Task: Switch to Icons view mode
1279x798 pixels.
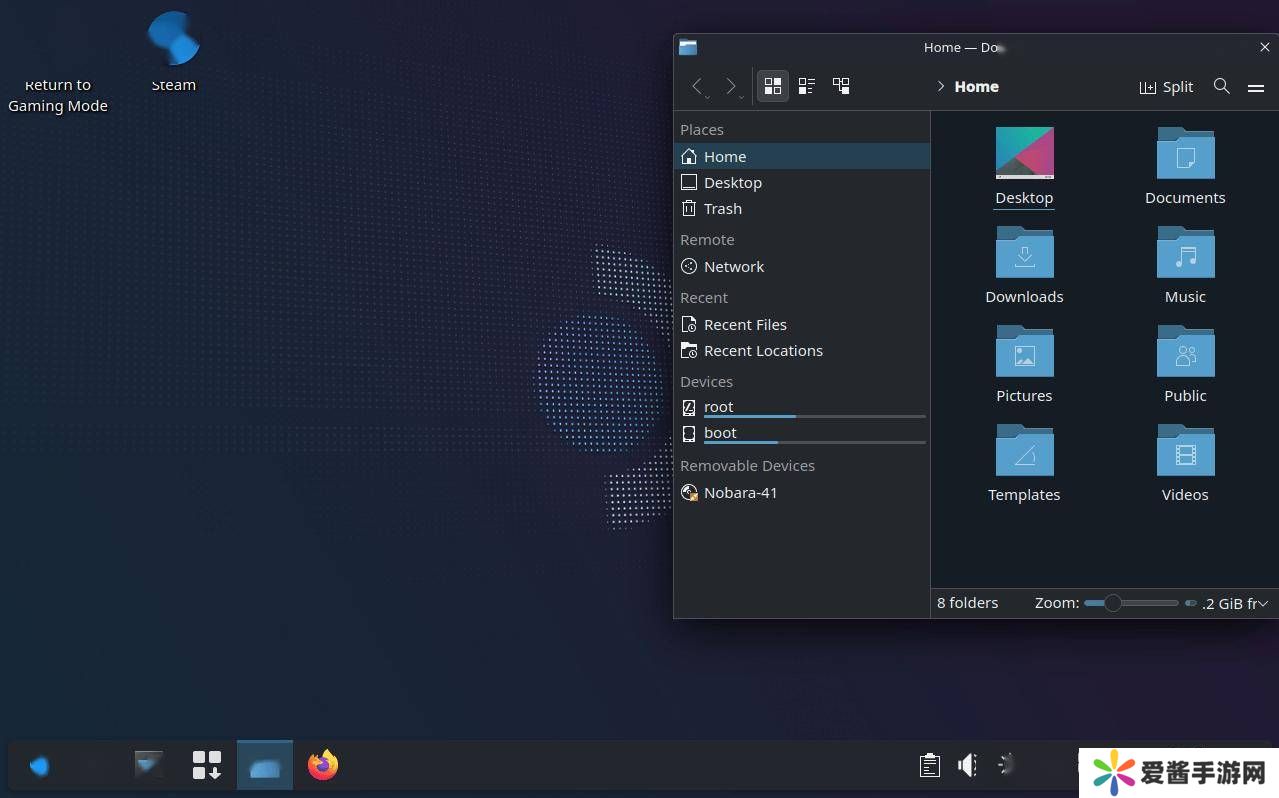Action: 772,86
